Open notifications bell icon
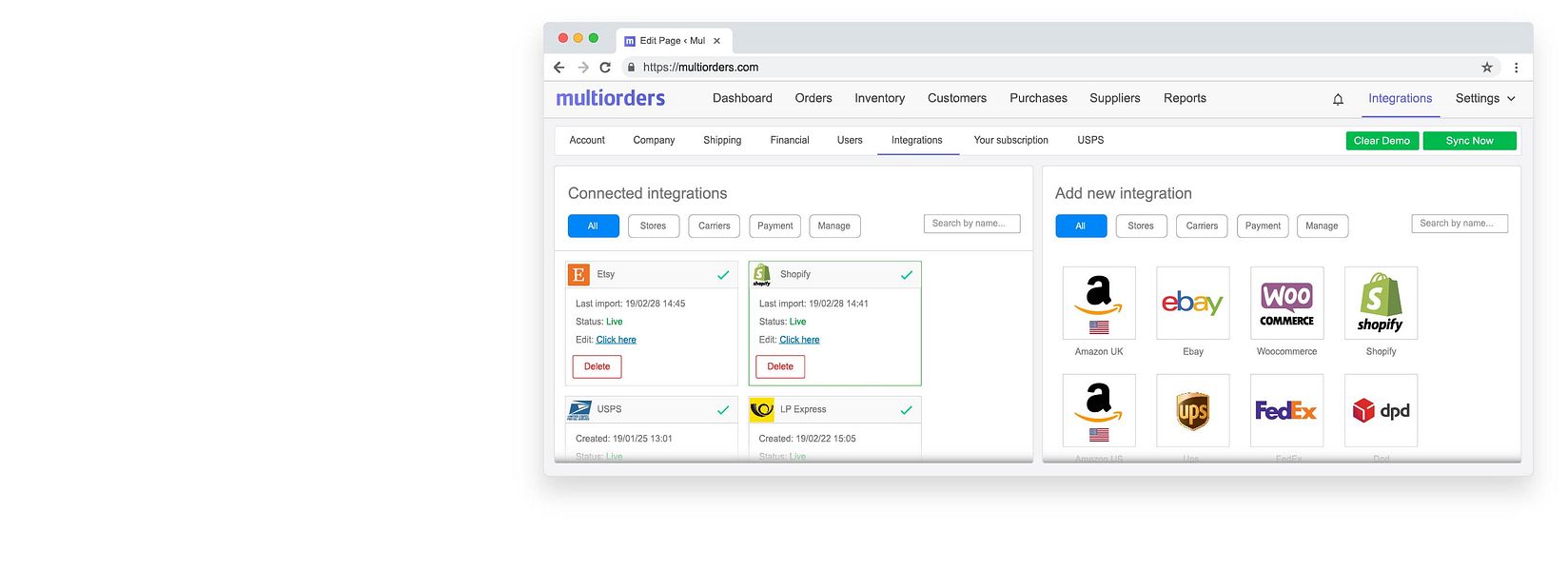The width and height of the screenshot is (1568, 571). pos(1338,99)
